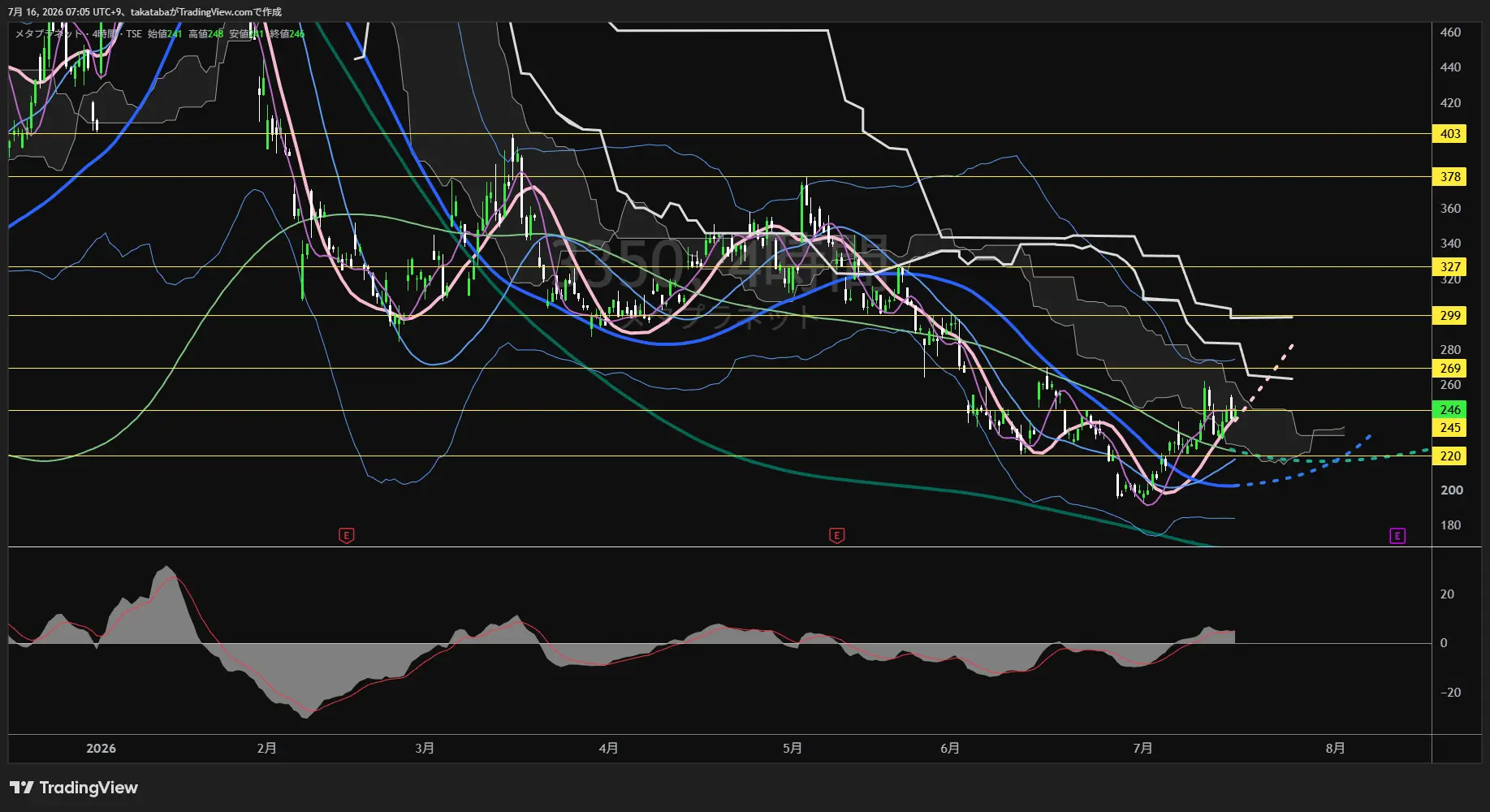This screenshot has height=812, width=1490.
Task: Click the 200 price axis value
Action: pyautogui.click(x=1452, y=490)
